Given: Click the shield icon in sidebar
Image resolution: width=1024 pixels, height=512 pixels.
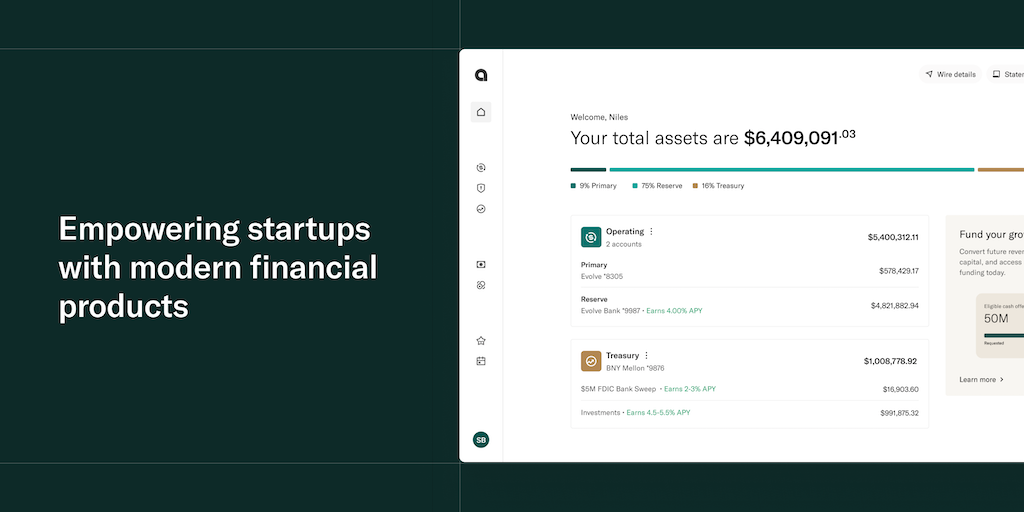Looking at the screenshot, I should click(x=481, y=188).
